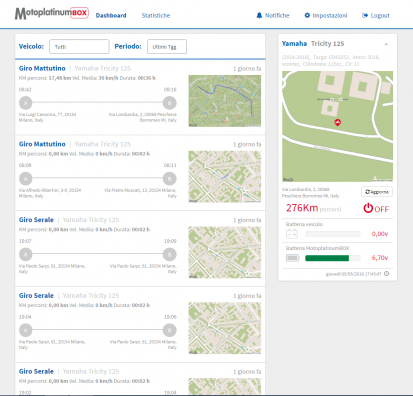Click the Batteria MotoplatinumBOX battery icon

293,258
